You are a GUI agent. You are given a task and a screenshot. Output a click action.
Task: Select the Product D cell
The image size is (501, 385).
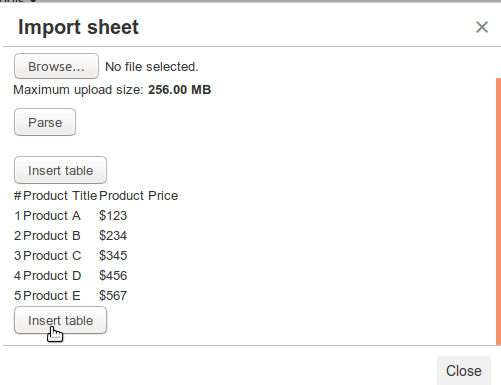(52, 276)
